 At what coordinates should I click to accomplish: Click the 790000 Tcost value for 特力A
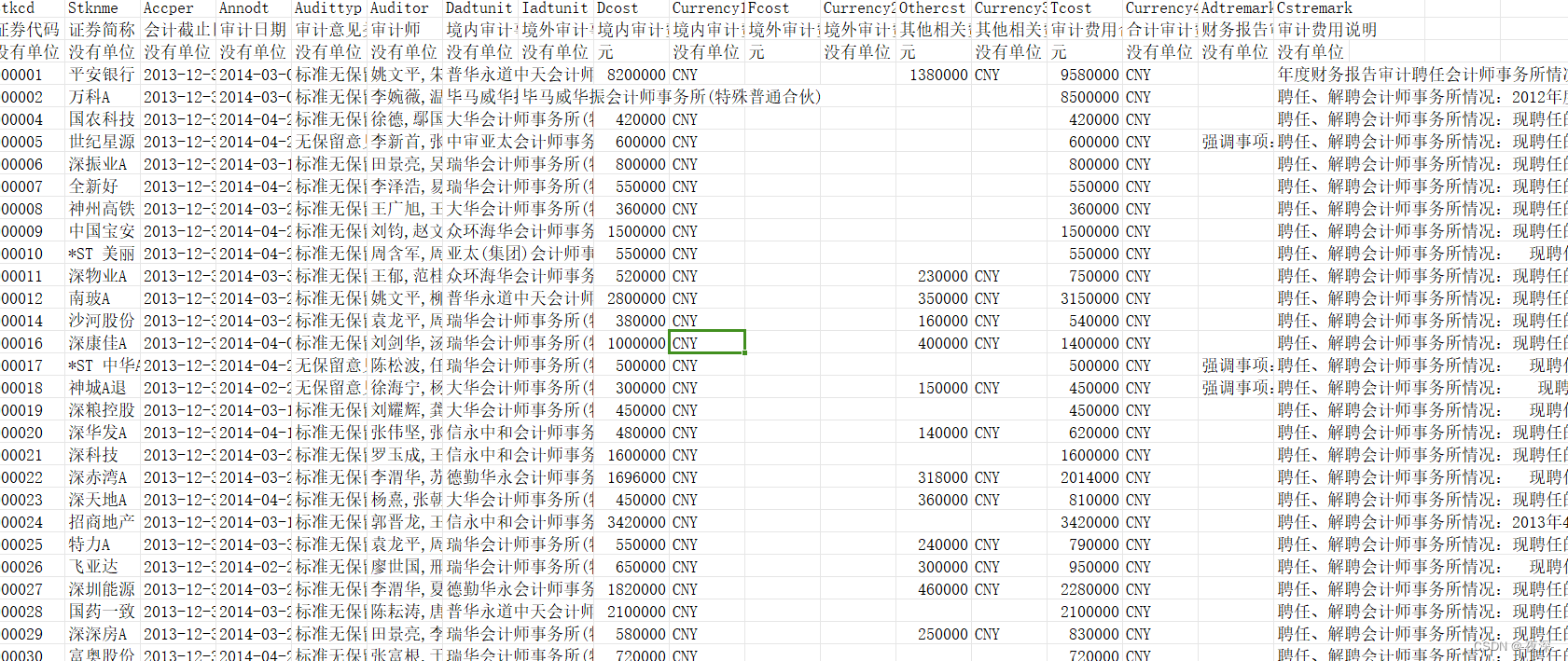point(1085,544)
